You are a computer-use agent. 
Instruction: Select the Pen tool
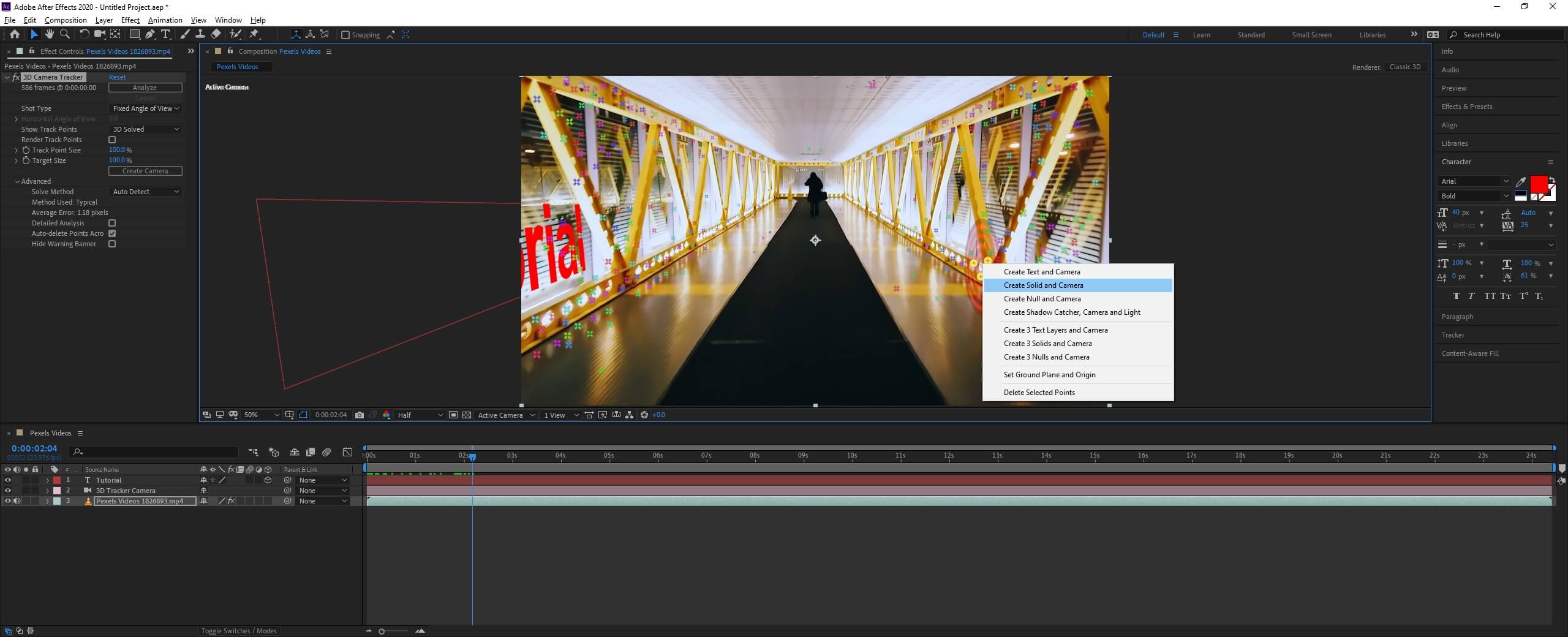tap(150, 34)
